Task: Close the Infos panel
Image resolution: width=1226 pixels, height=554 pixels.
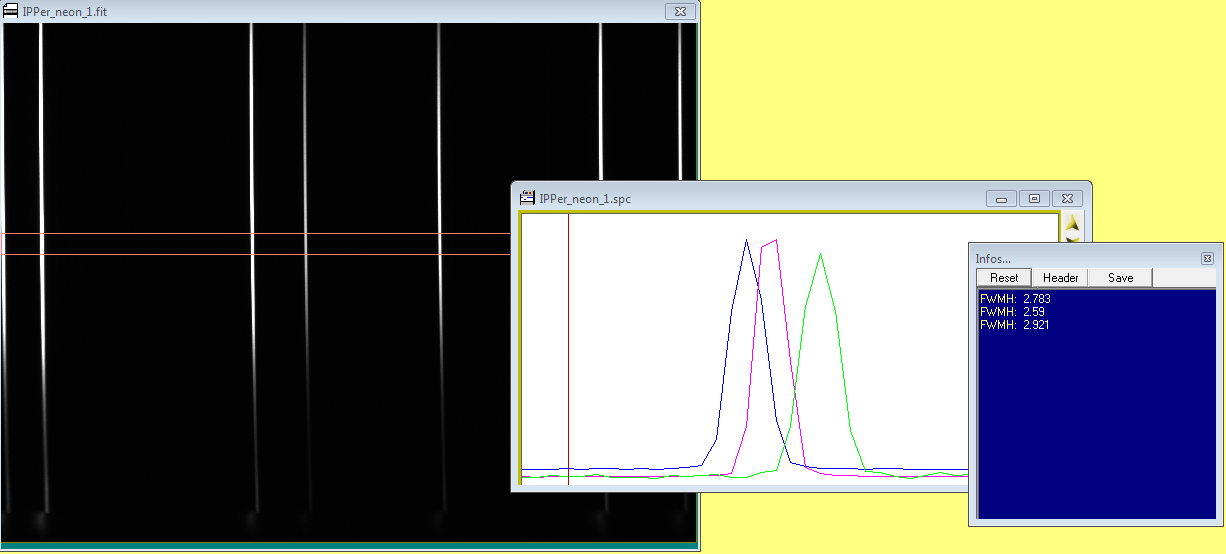Action: pos(1207,258)
